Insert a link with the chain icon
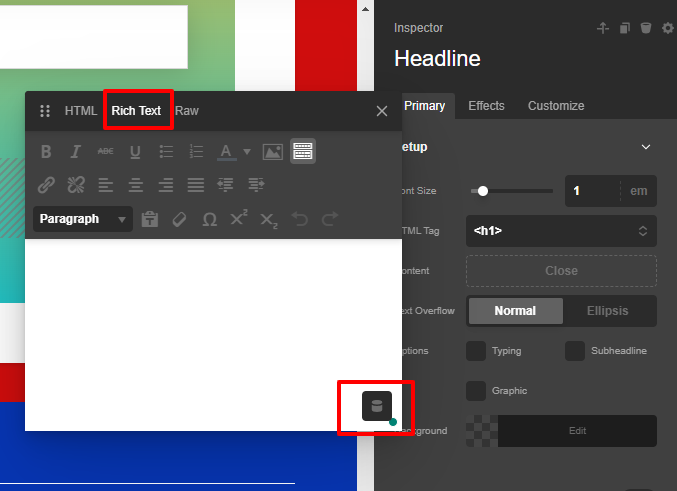The image size is (677, 491). (46, 185)
